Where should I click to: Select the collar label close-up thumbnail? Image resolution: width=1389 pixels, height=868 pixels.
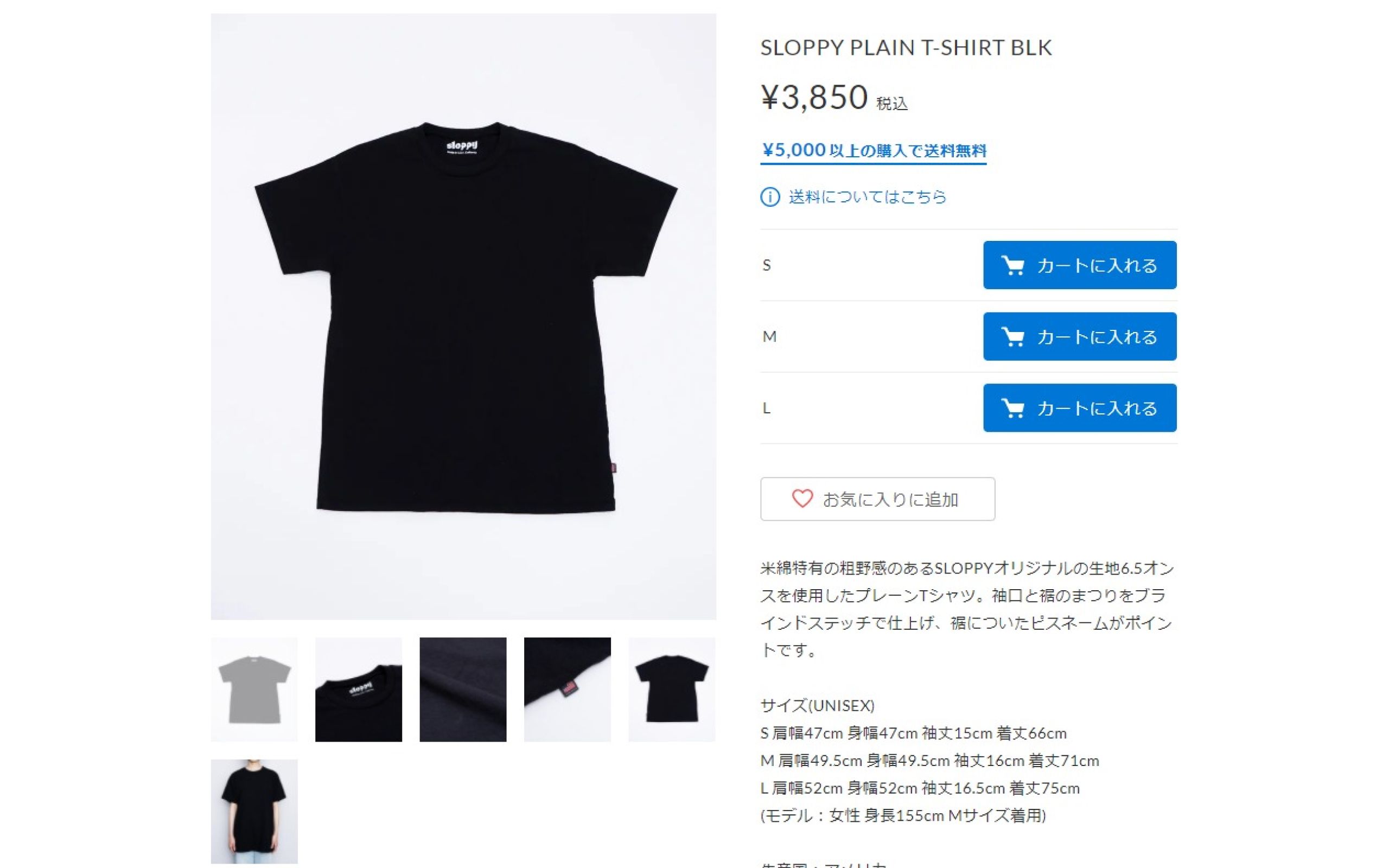tap(359, 690)
